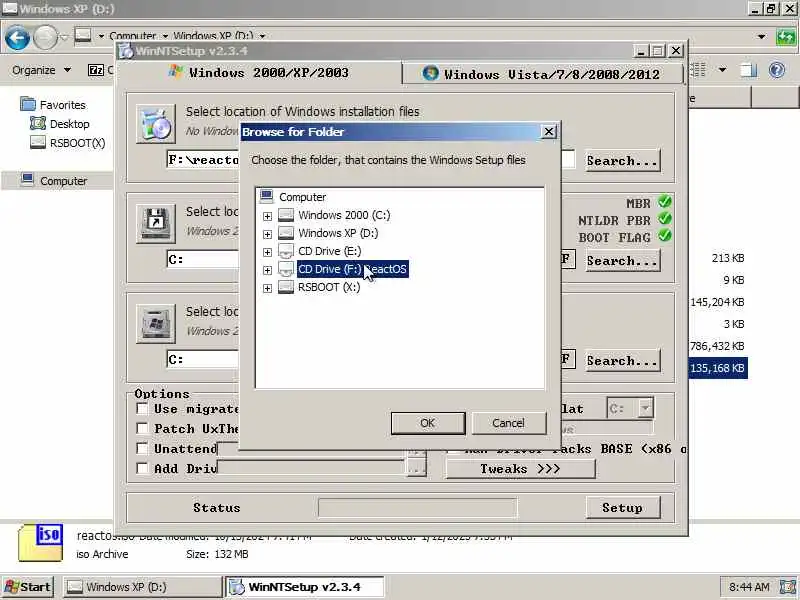This screenshot has width=800, height=600.
Task: Click the Windows XP (D:) drive icon
Action: click(x=286, y=233)
